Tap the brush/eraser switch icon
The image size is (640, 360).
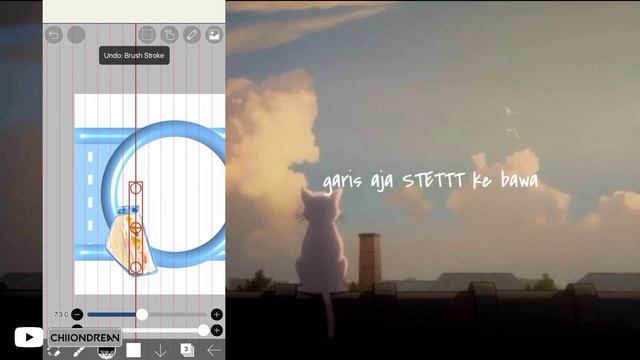[x=54, y=351]
